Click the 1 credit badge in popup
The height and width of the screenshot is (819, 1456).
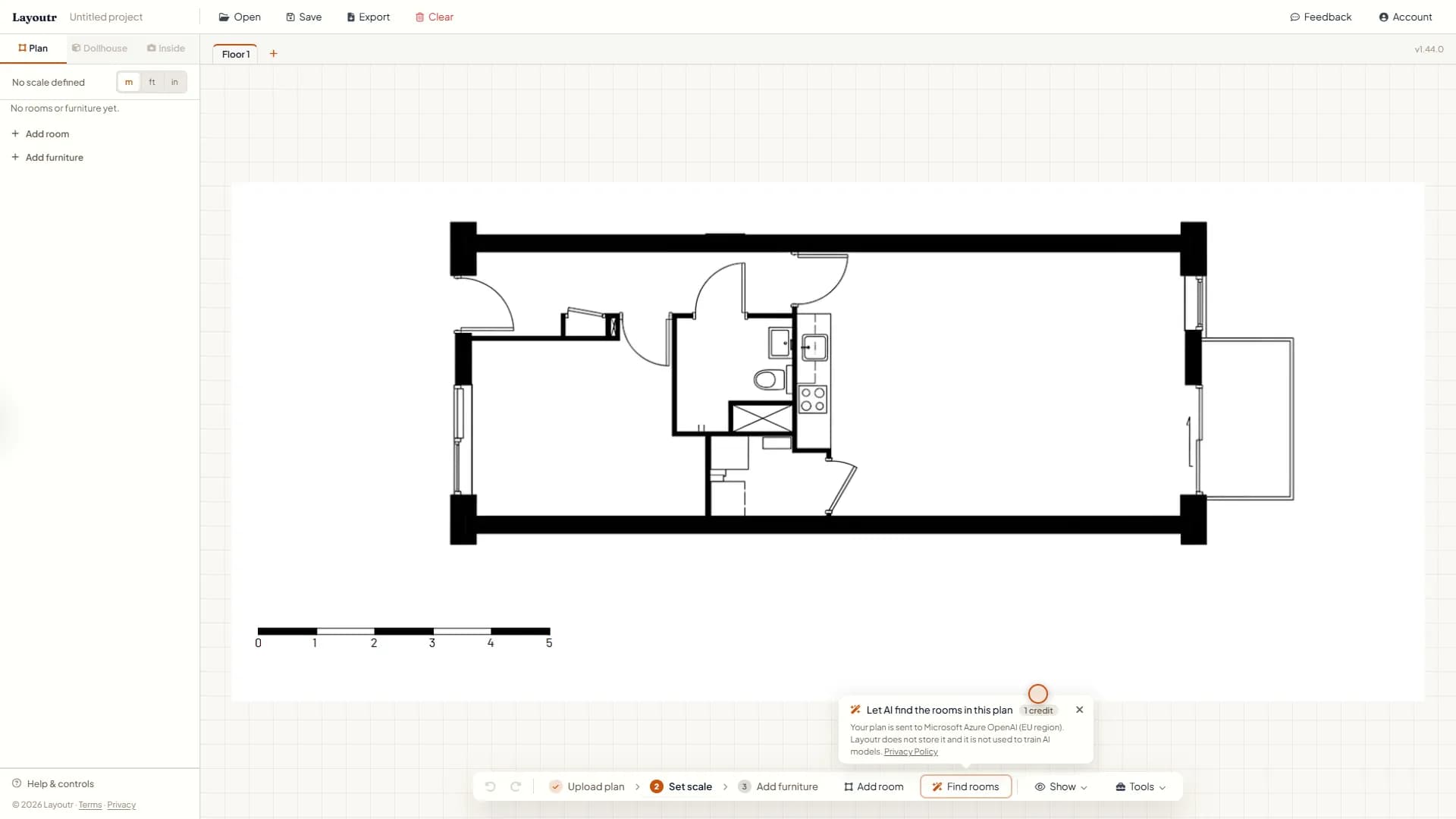pos(1038,711)
